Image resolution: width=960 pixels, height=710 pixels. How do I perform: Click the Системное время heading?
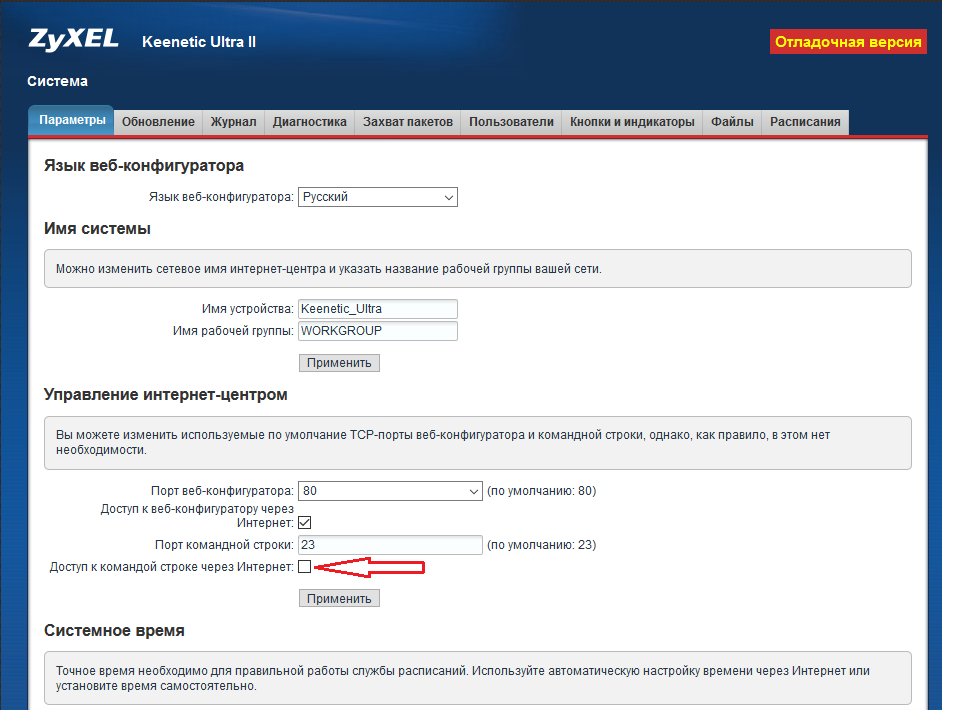[x=114, y=631]
